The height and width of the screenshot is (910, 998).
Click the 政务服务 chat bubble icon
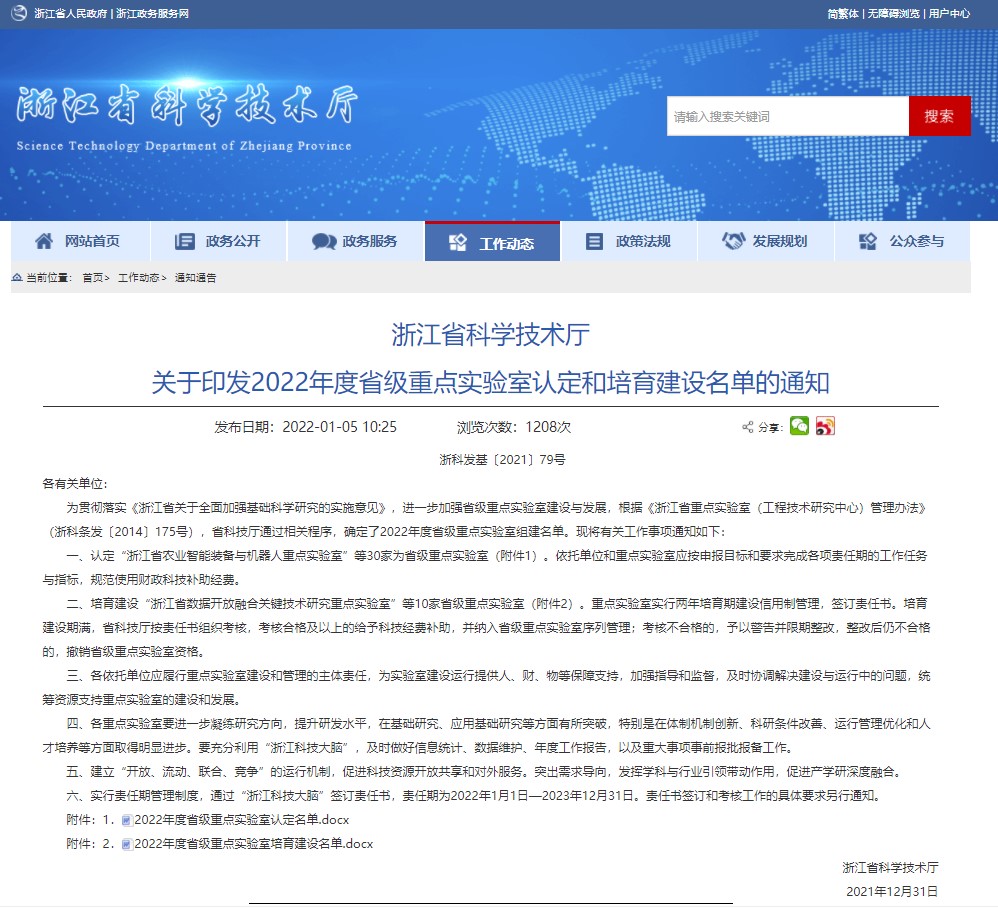324,241
